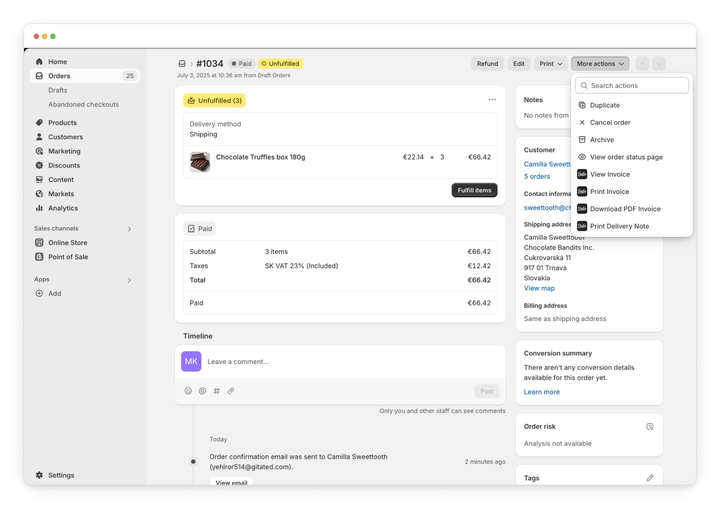Image resolution: width=720 pixels, height=509 pixels.
Task: Select Duplicate from actions menu
Action: 632,105
